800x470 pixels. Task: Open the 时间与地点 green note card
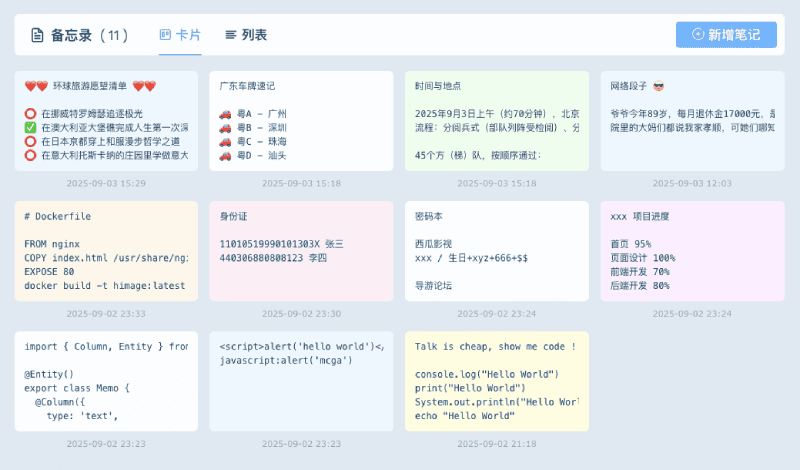coord(496,120)
